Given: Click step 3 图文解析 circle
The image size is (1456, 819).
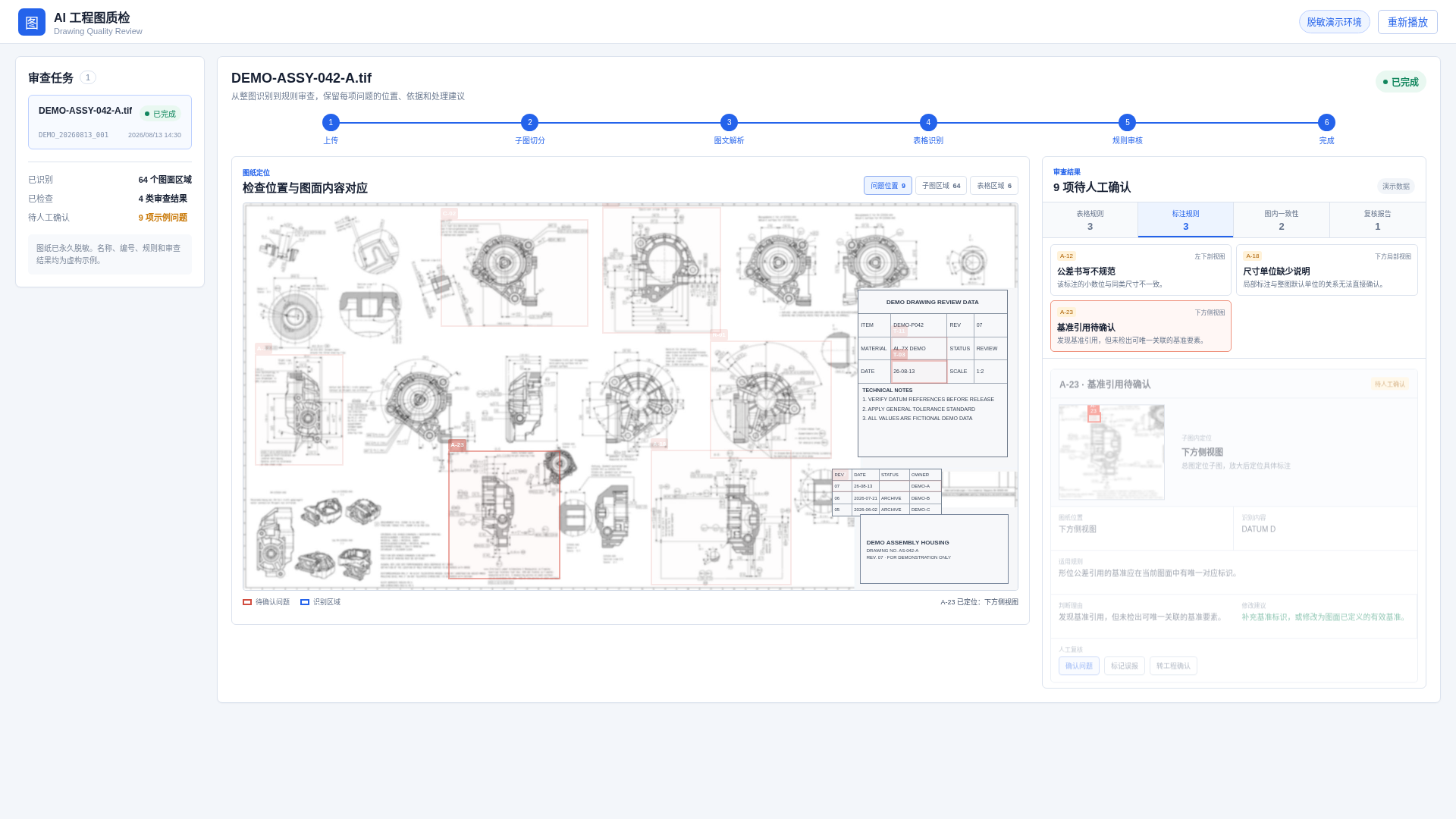Looking at the screenshot, I should point(729,123).
